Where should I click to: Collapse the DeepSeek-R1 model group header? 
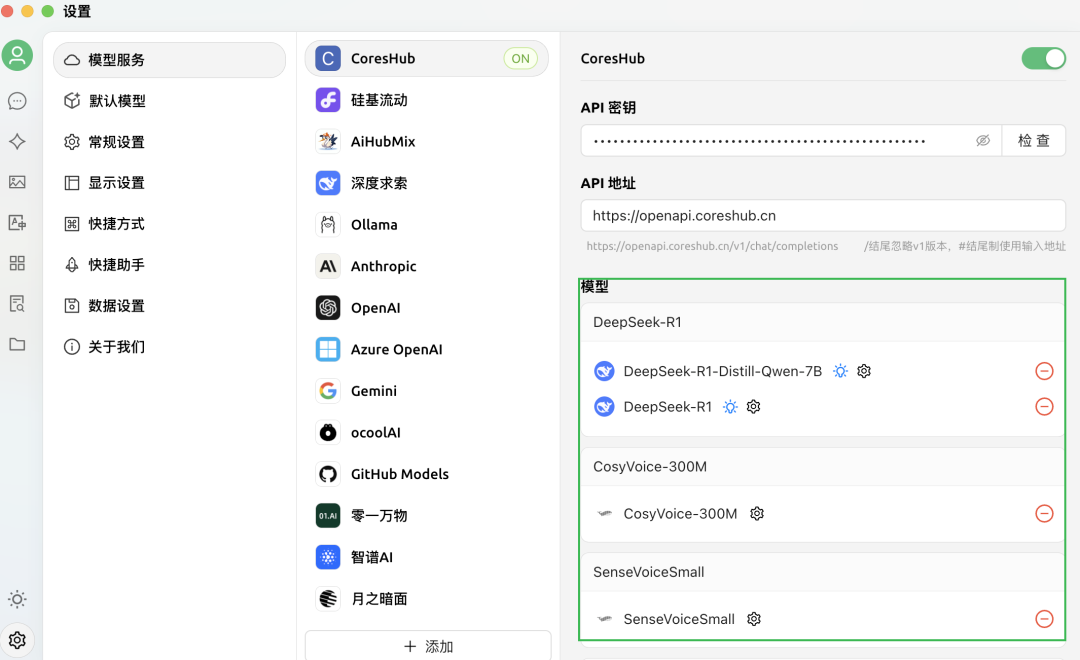tap(823, 322)
